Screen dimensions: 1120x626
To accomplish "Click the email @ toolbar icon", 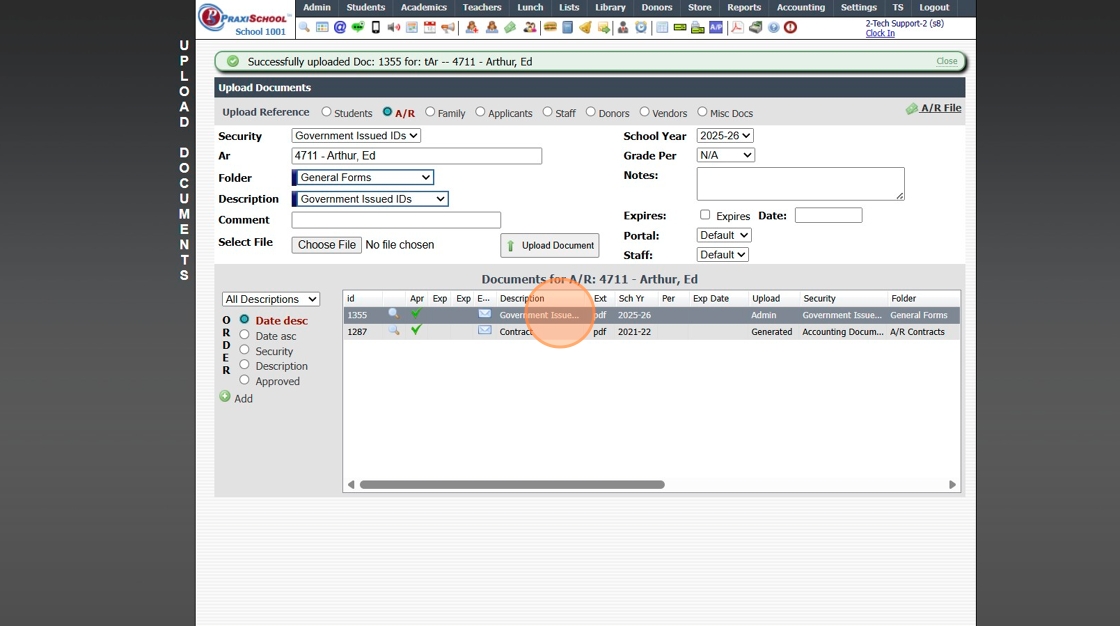I will point(340,27).
